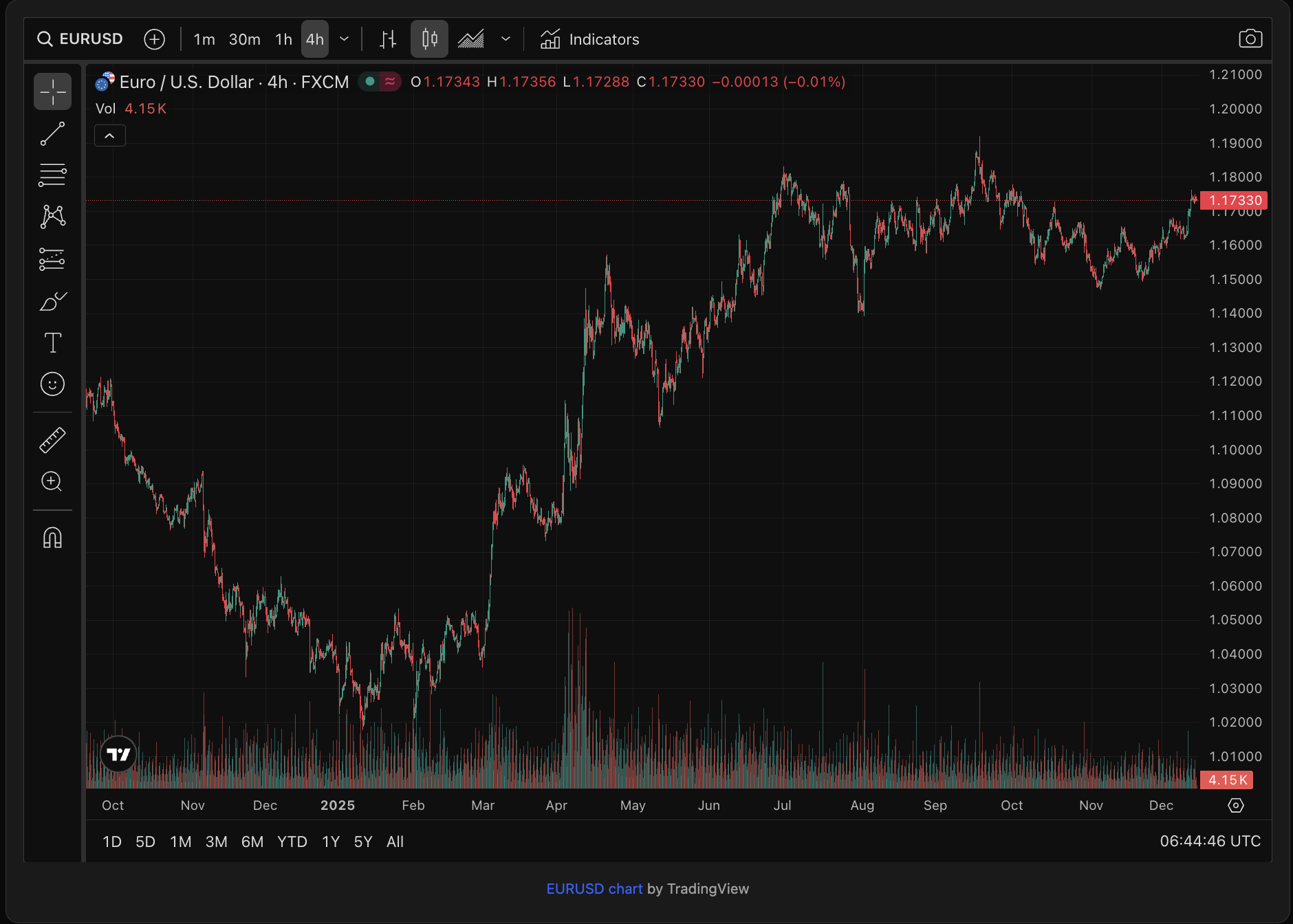Open the Indicators dialog

(589, 39)
